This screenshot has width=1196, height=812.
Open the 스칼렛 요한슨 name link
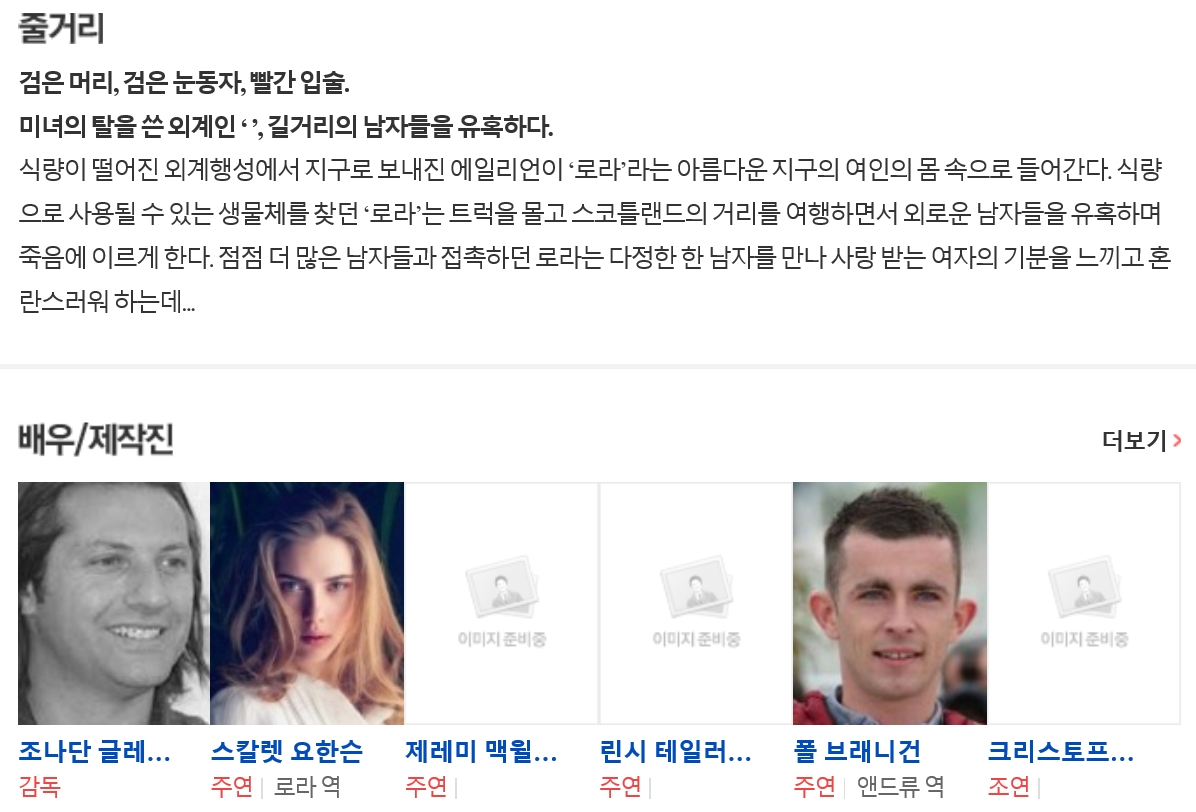point(287,752)
